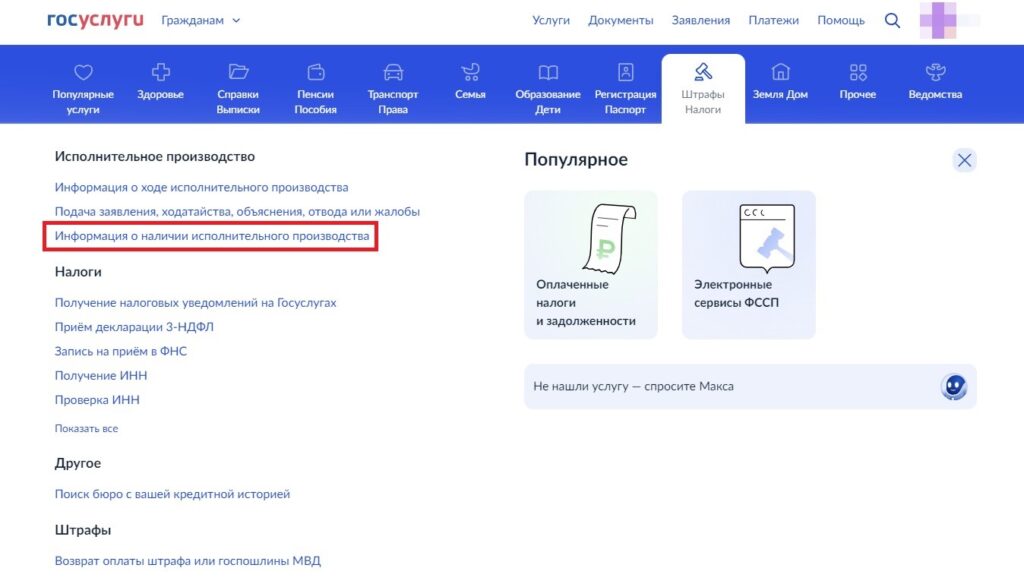Select the Справки Выписки folder icon

(x=238, y=73)
